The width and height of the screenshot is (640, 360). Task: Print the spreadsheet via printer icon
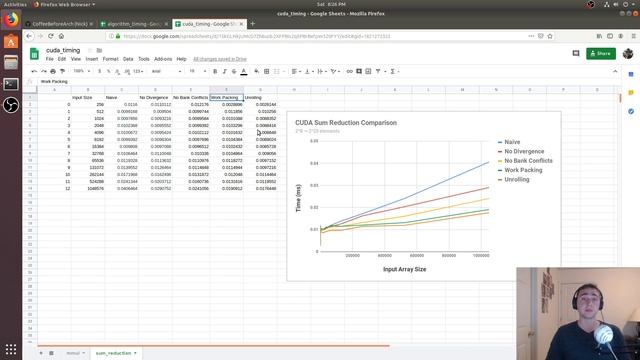53,71
